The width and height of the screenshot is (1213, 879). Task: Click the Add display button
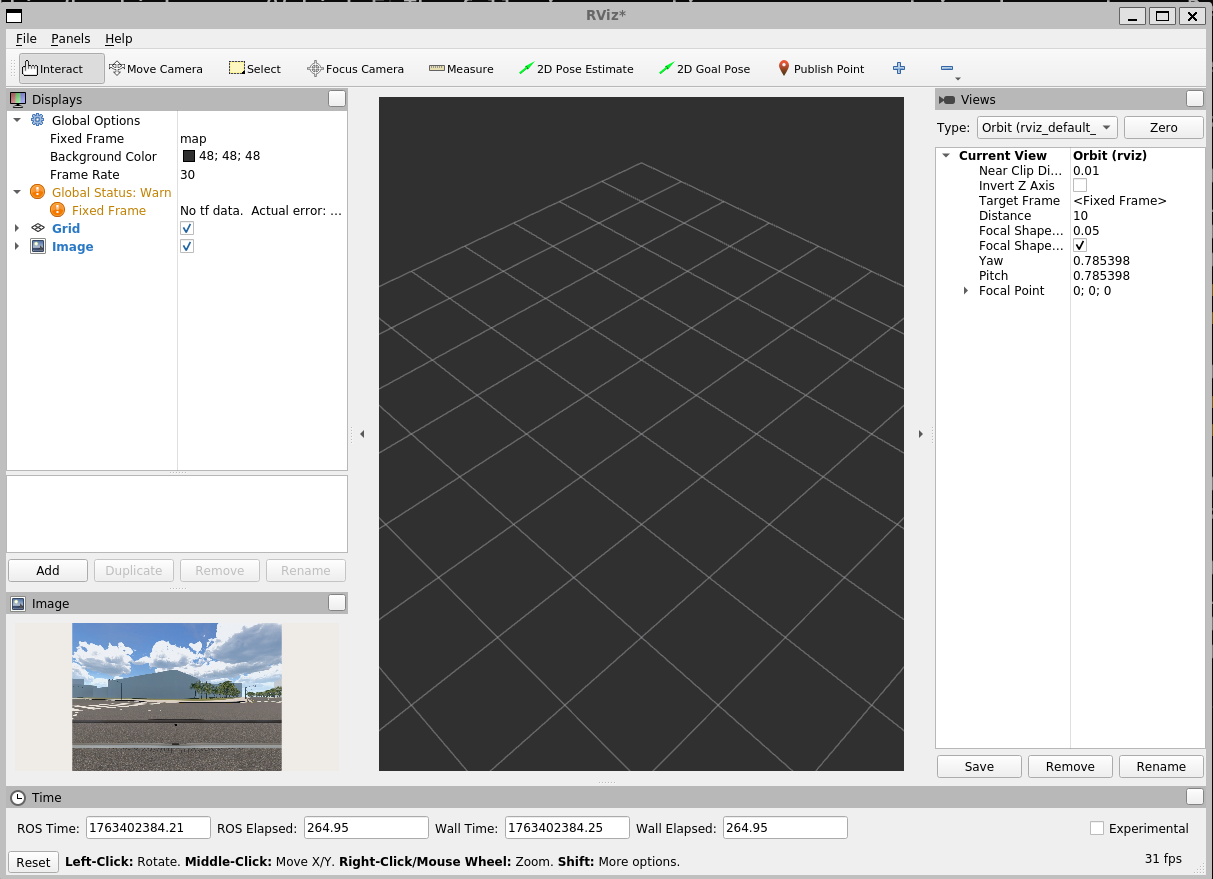48,571
